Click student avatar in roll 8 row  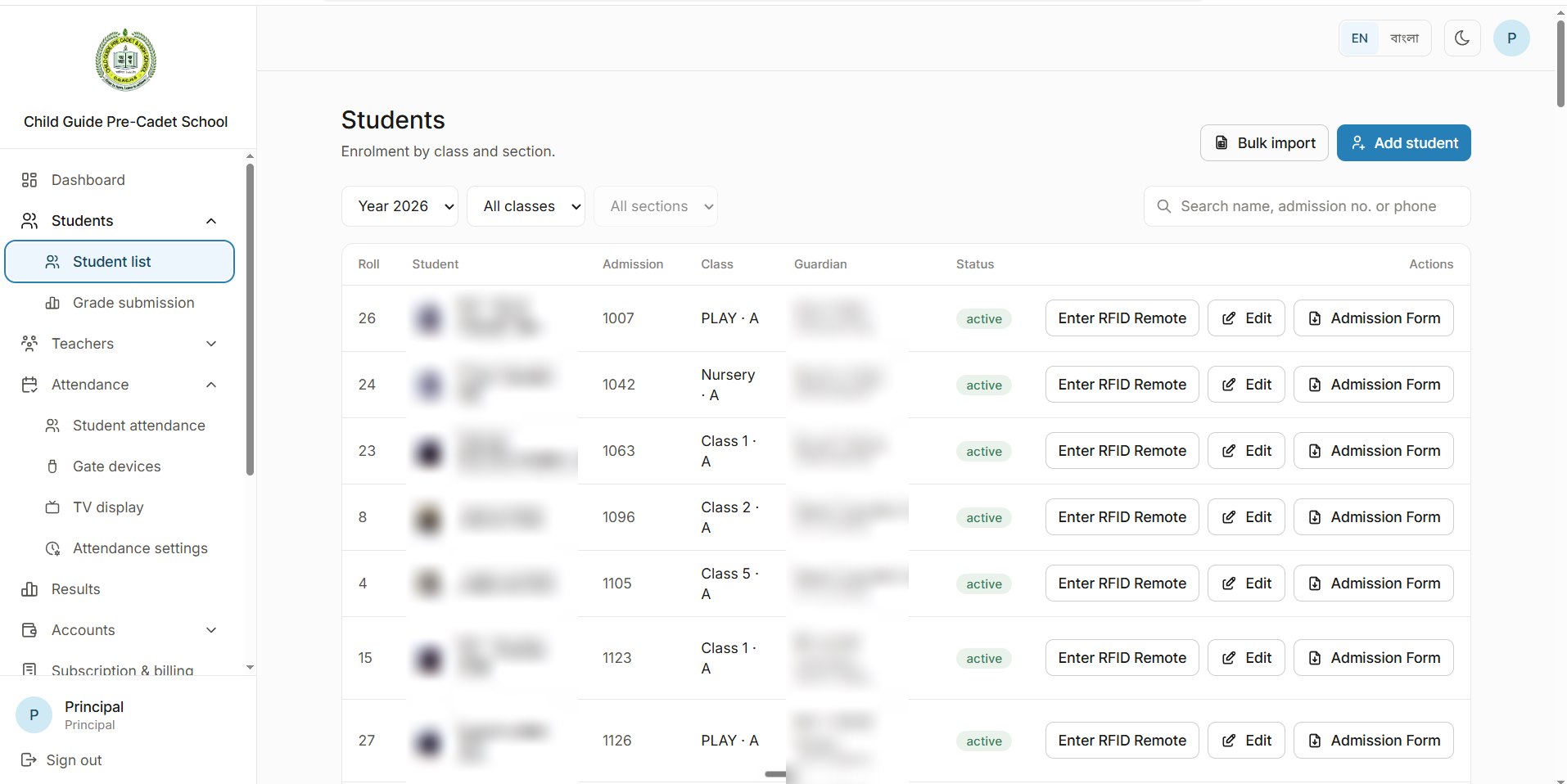(429, 517)
